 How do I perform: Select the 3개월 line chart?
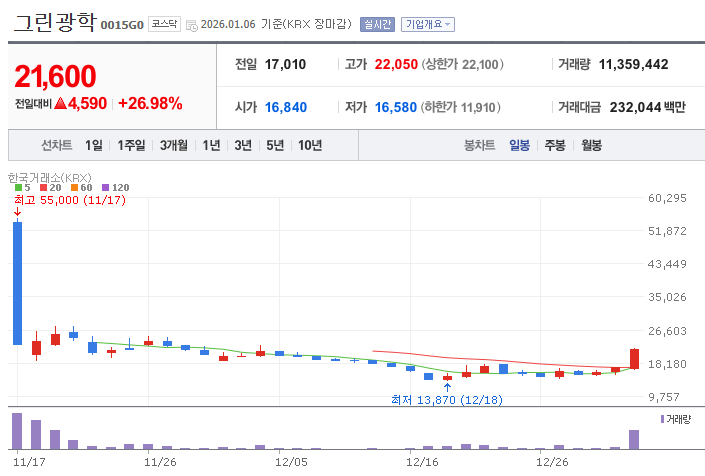[174, 145]
